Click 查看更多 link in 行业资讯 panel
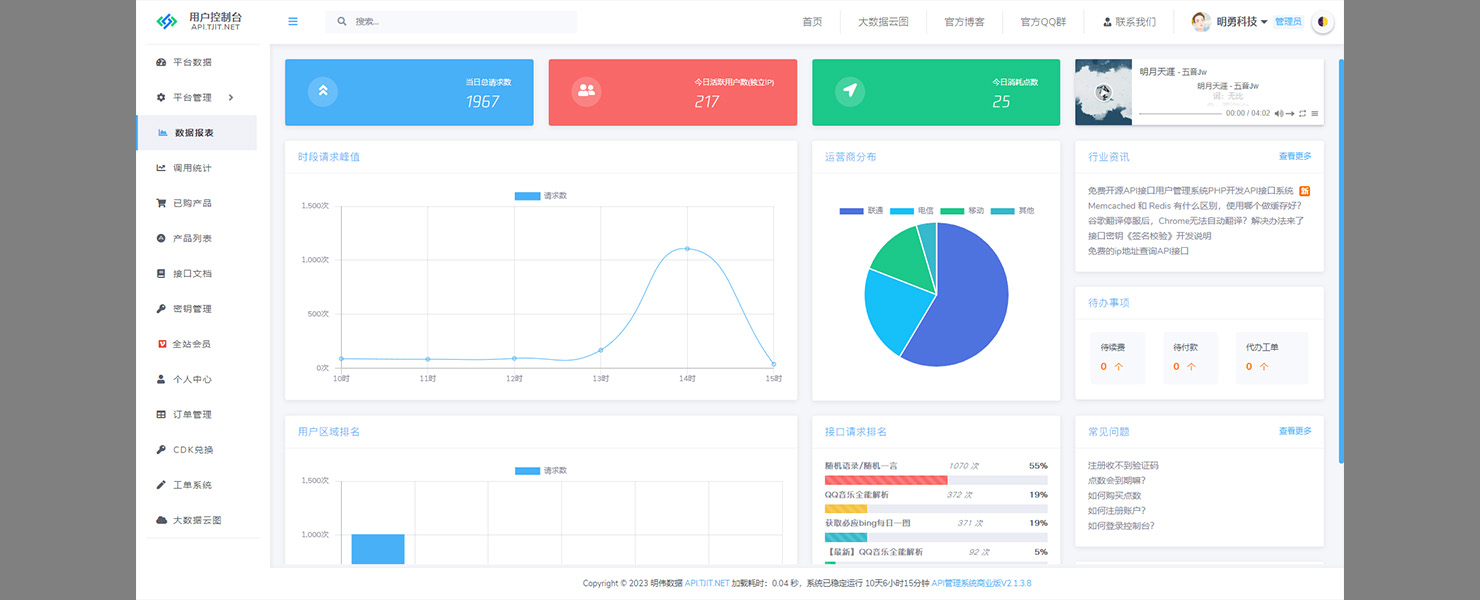Viewport: 1480px width, 600px height. point(1294,156)
